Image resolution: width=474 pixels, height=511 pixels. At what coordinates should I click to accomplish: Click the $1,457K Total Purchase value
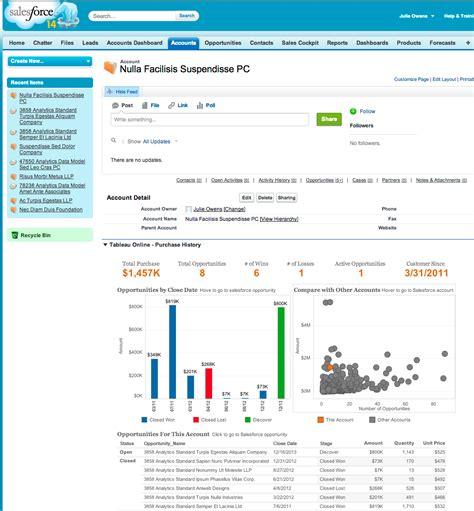[141, 273]
